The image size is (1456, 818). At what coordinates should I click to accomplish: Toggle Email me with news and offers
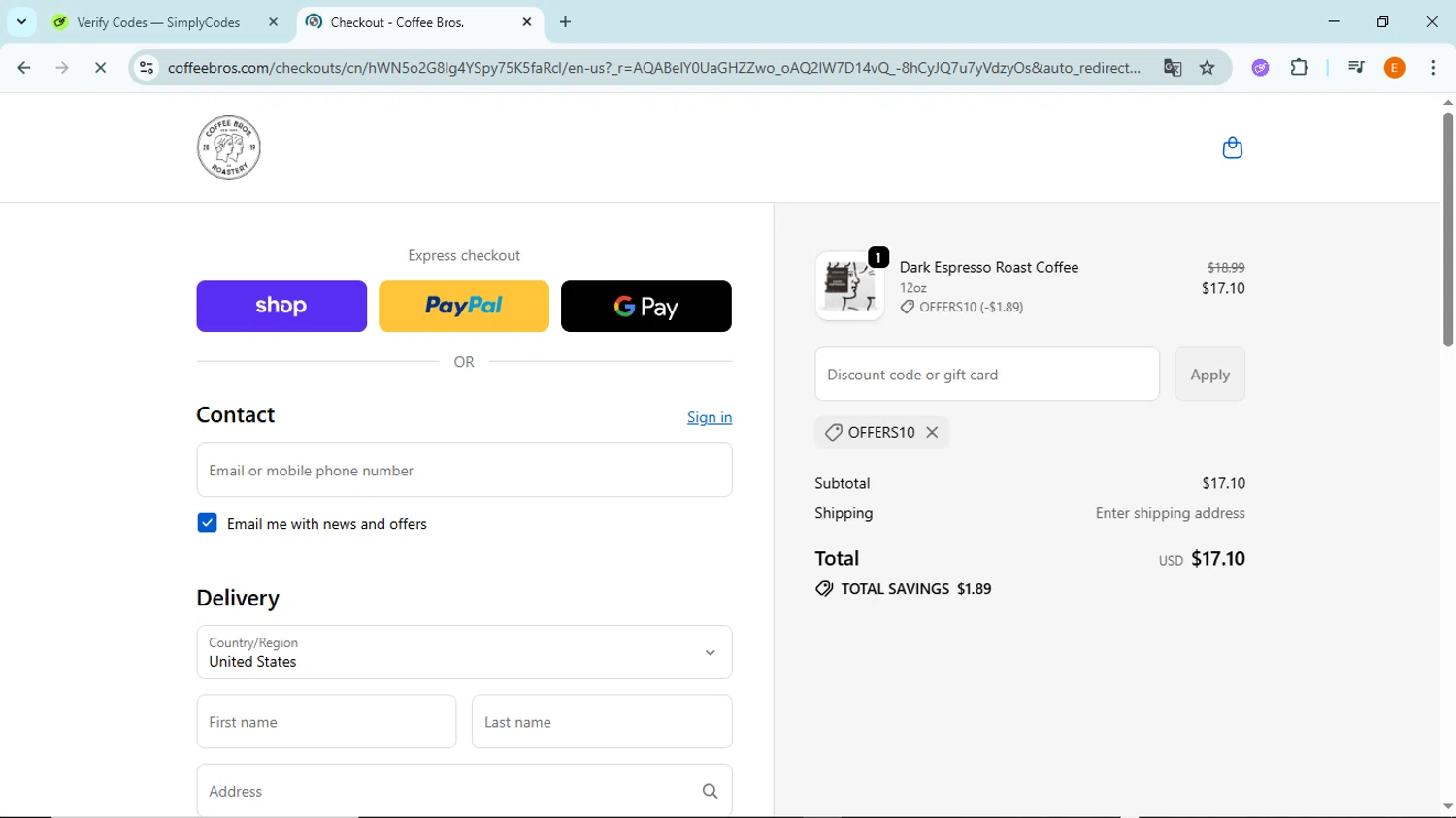click(x=207, y=523)
